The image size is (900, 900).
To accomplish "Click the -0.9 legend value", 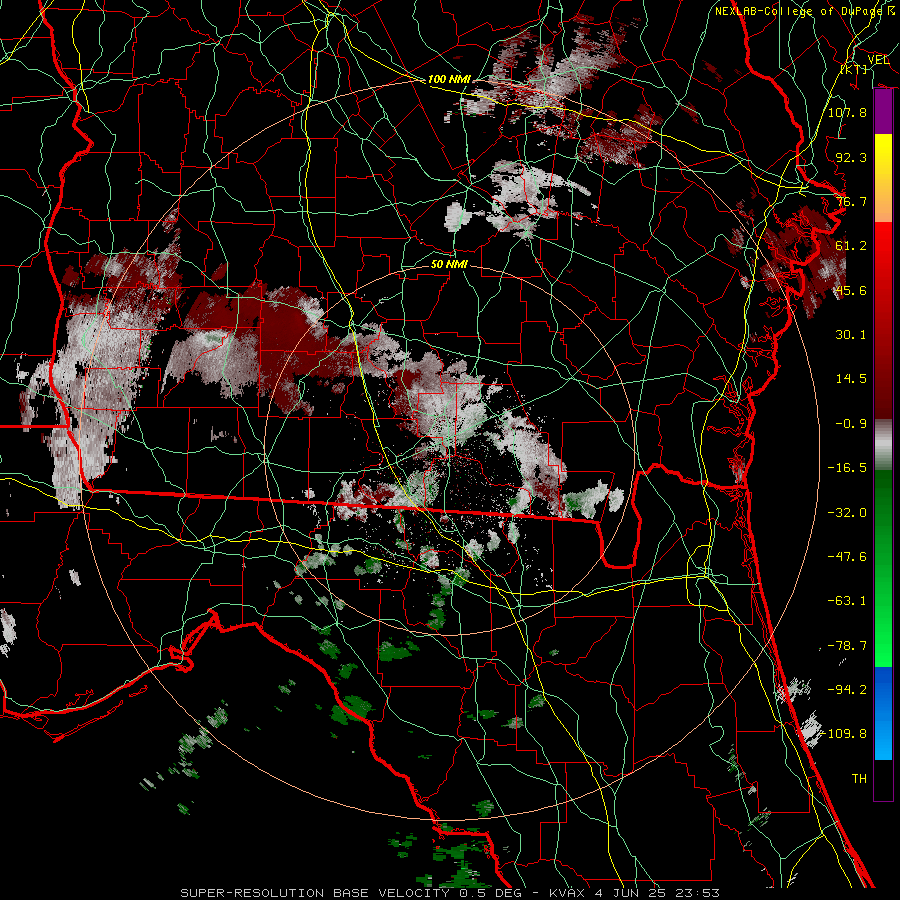I will click(x=851, y=424).
